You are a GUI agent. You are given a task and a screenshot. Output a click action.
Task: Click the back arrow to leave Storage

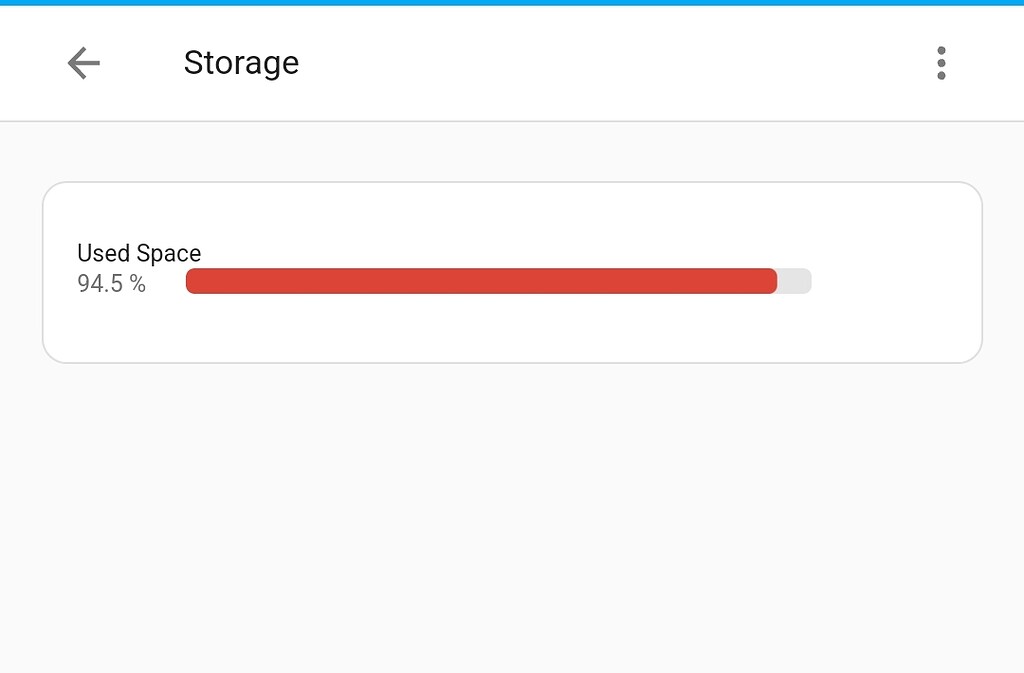(x=84, y=63)
